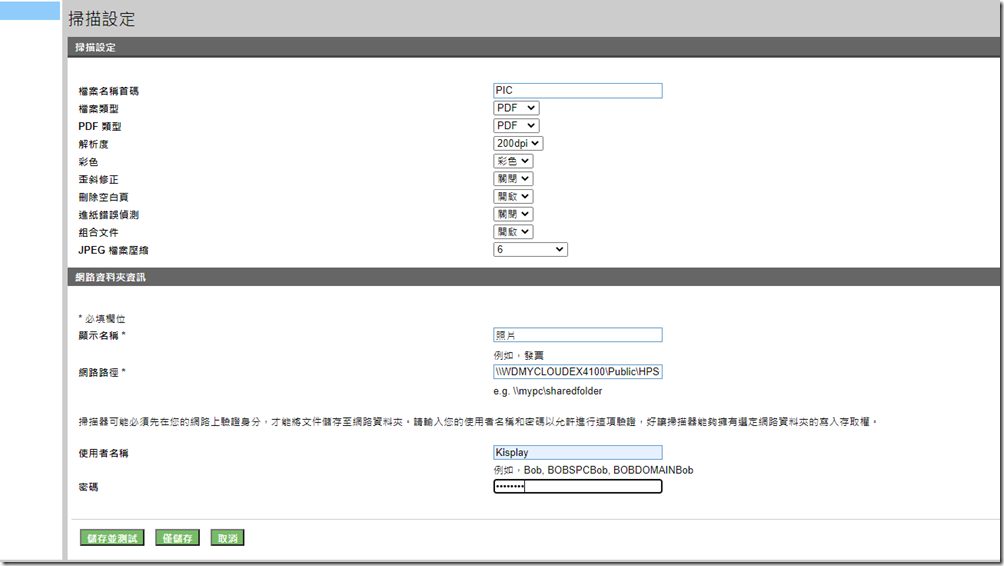Click the 顯示名稱 input field
The width and height of the screenshot is (1004, 566).
pos(577,335)
